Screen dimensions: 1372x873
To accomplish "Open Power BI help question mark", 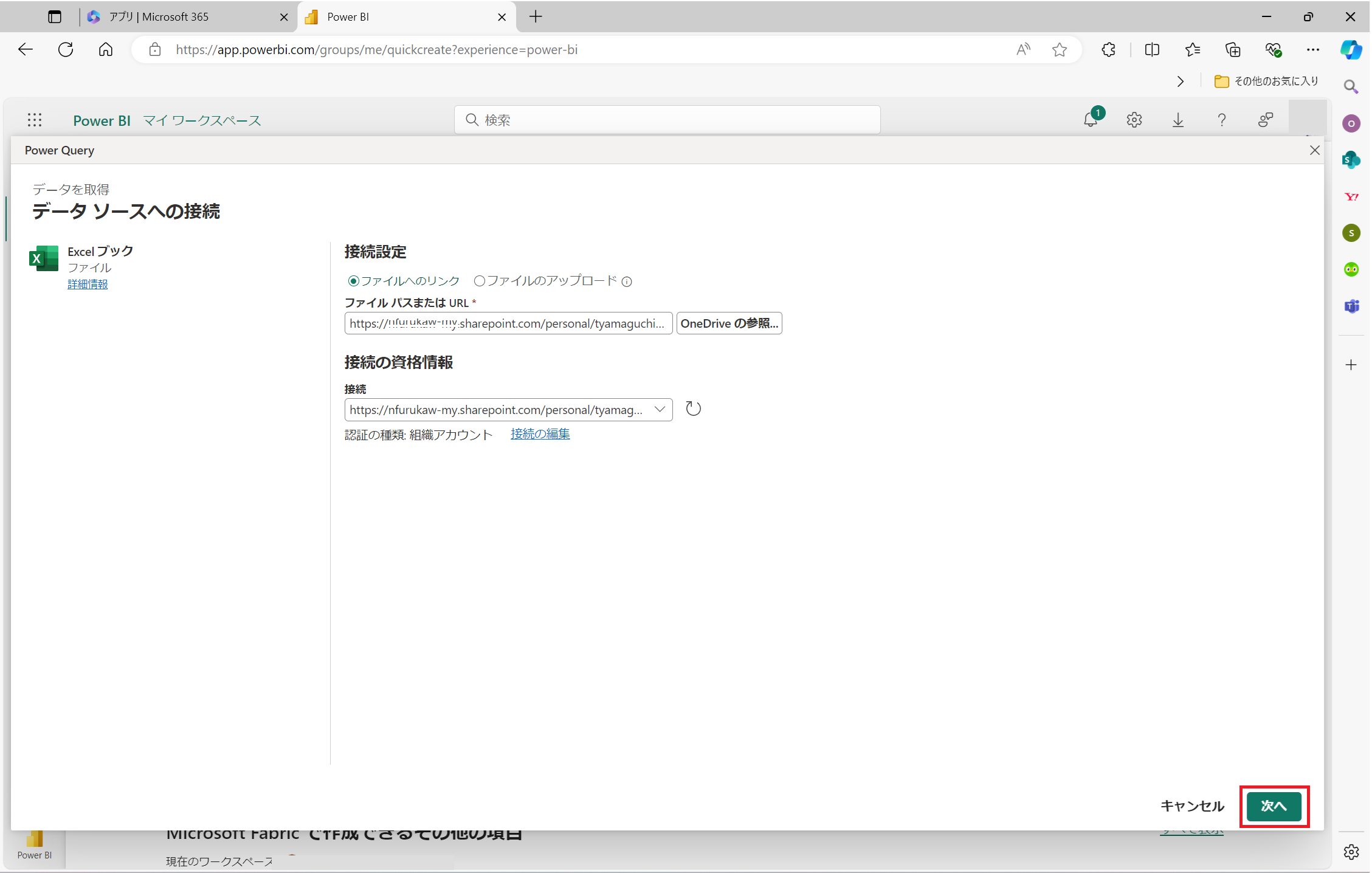I will click(1222, 120).
